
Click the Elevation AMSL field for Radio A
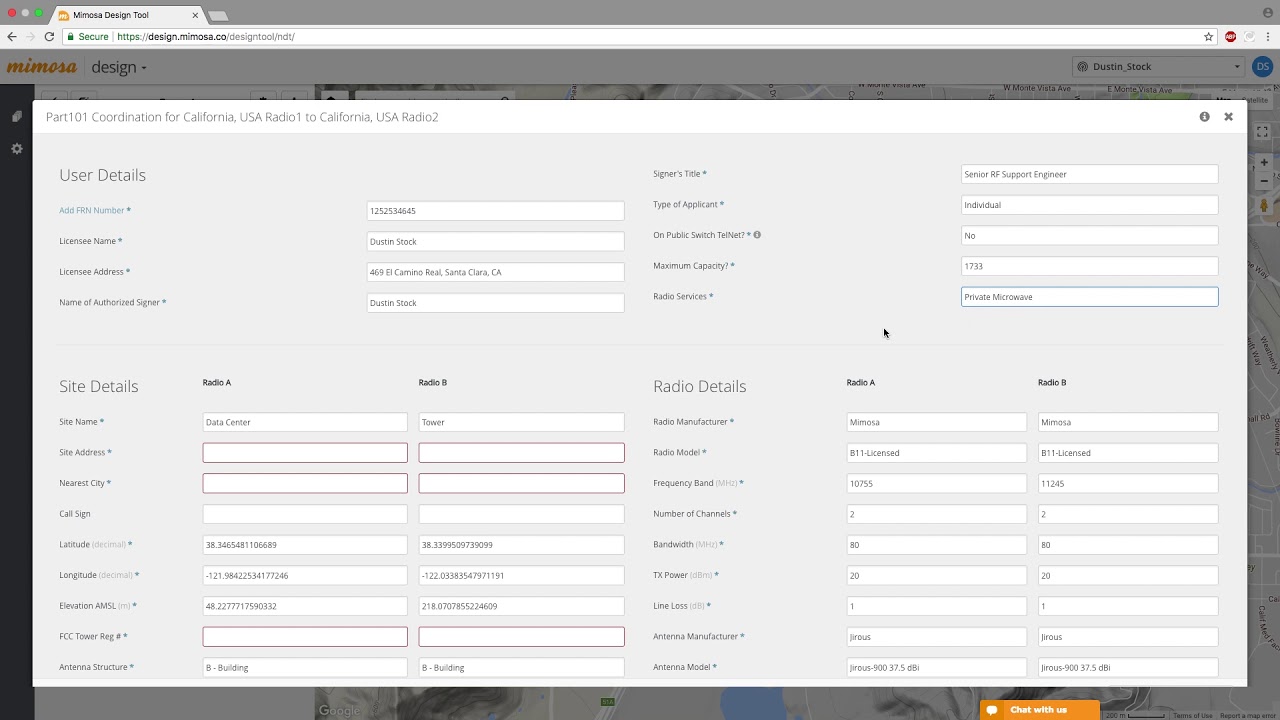(305, 606)
